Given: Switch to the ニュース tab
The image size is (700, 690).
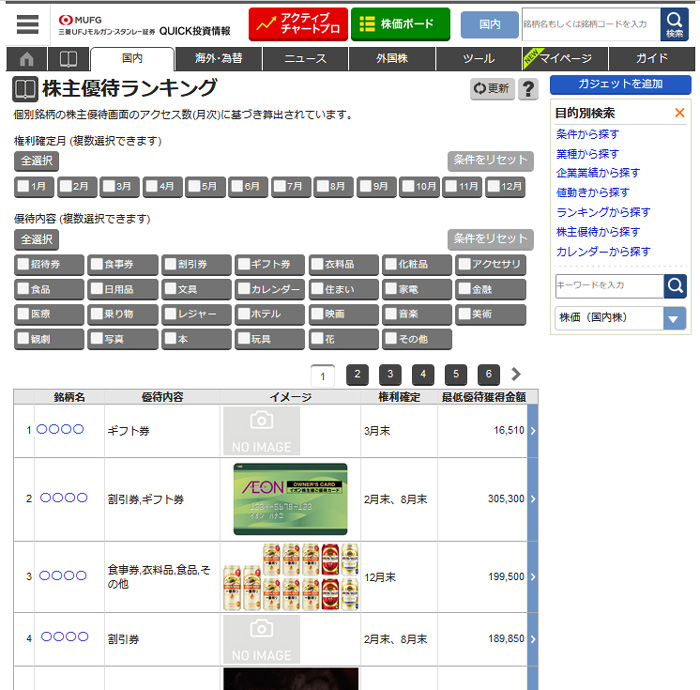Looking at the screenshot, I should (x=305, y=59).
